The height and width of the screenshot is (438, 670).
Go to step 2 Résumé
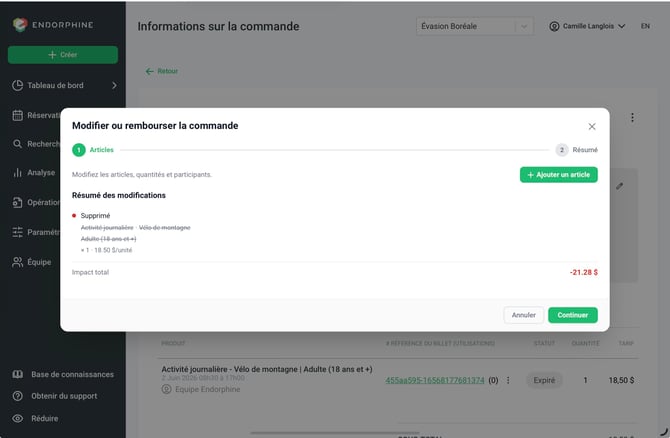coord(576,150)
